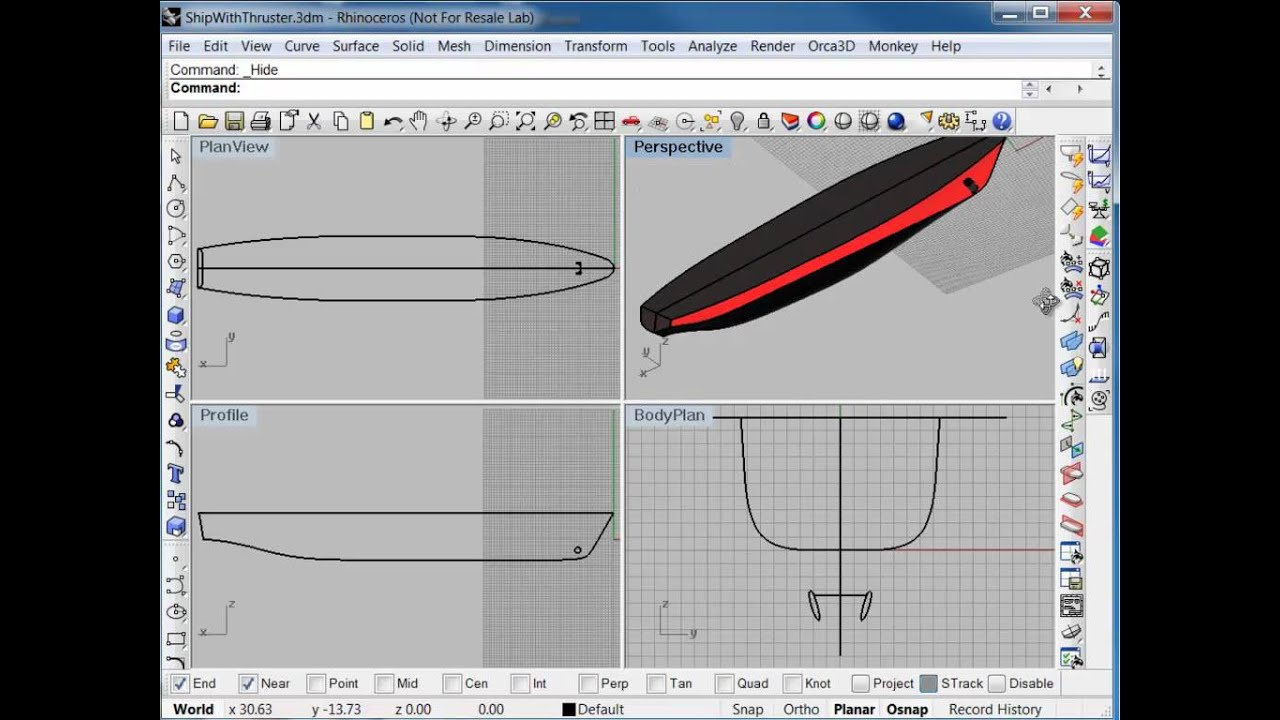Click the Profile viewport title
Viewport: 1280px width, 720px height.
click(224, 415)
